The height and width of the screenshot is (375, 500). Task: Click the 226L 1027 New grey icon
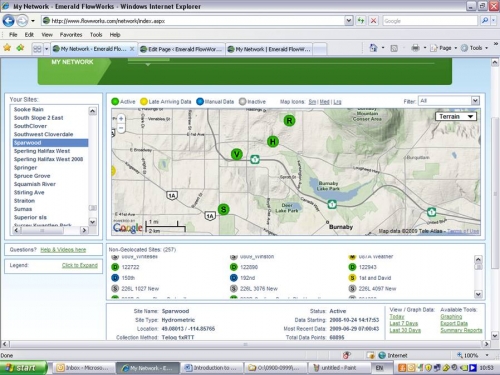(115, 289)
